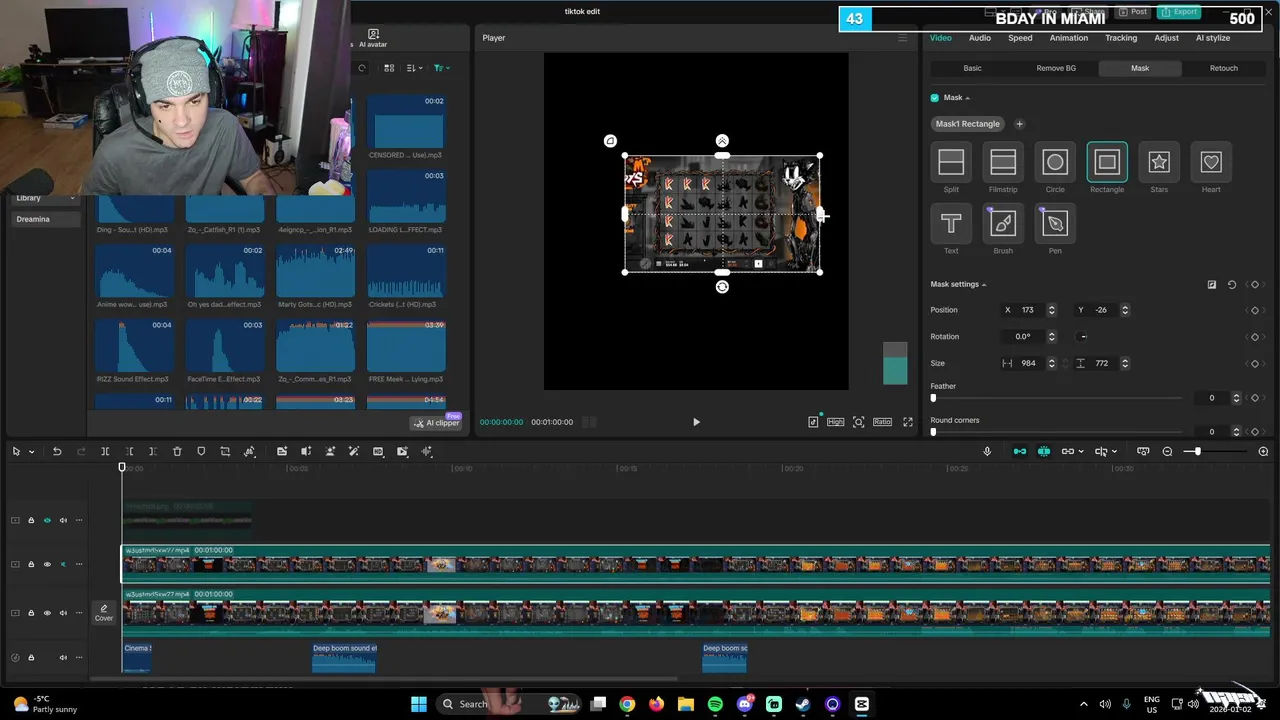1280x720 pixels.
Task: Click the microphone record voiceover icon
Action: [987, 452]
